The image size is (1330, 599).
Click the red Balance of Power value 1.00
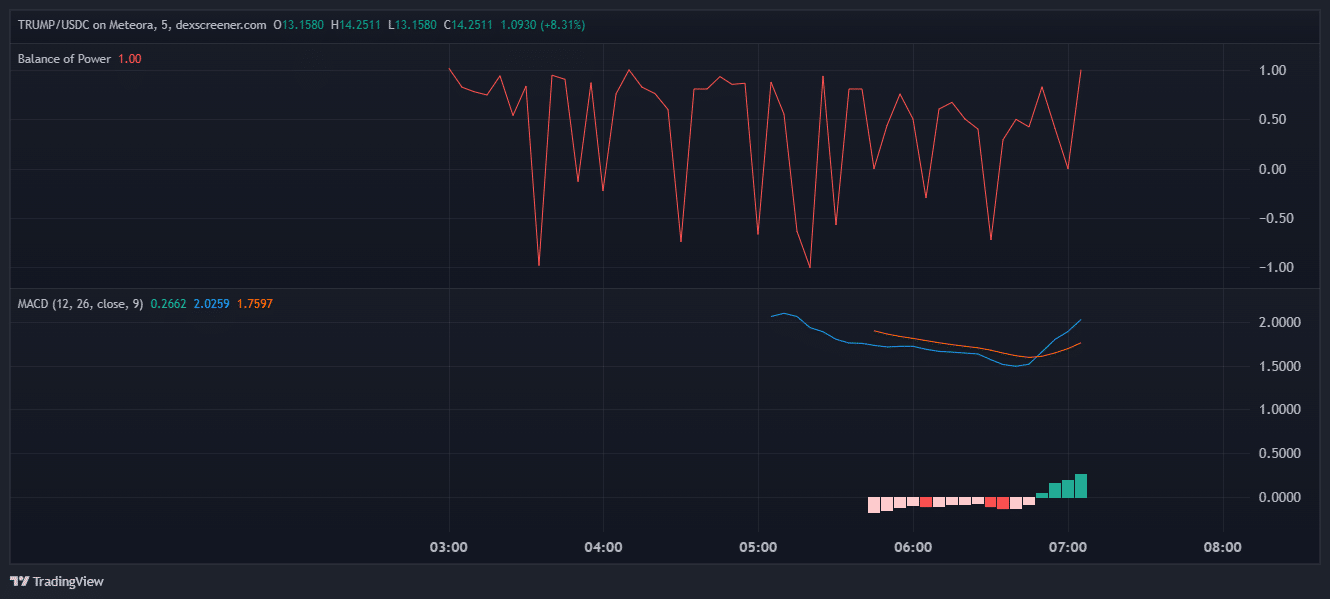pyautogui.click(x=130, y=59)
